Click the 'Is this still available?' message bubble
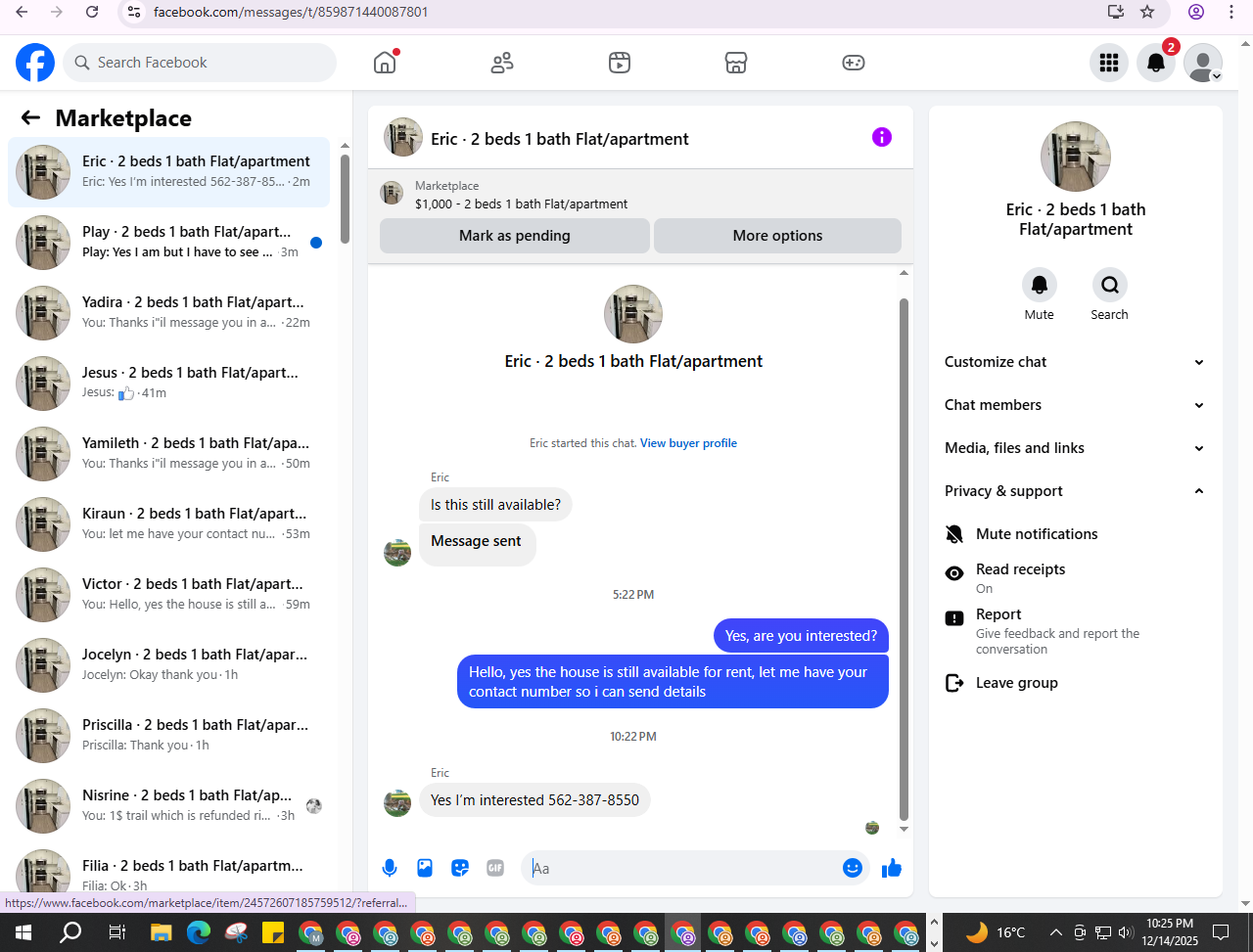 pos(496,505)
